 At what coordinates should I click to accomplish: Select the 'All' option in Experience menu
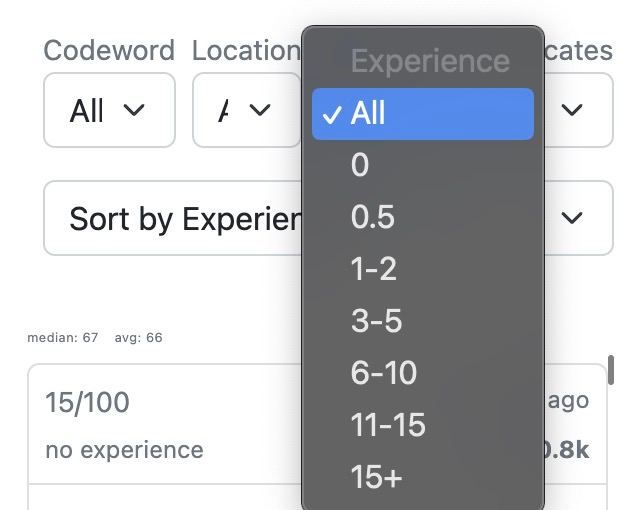point(423,114)
